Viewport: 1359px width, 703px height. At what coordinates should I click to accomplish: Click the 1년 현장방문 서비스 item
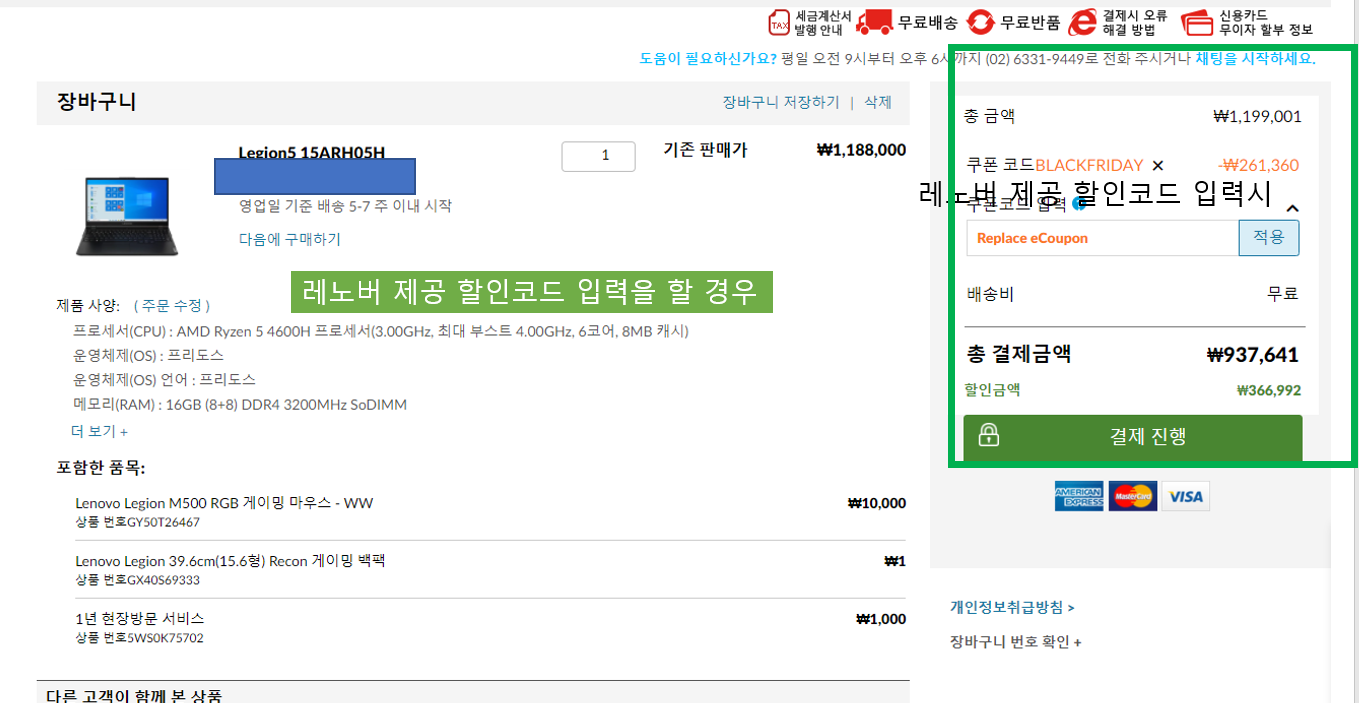[x=140, y=619]
